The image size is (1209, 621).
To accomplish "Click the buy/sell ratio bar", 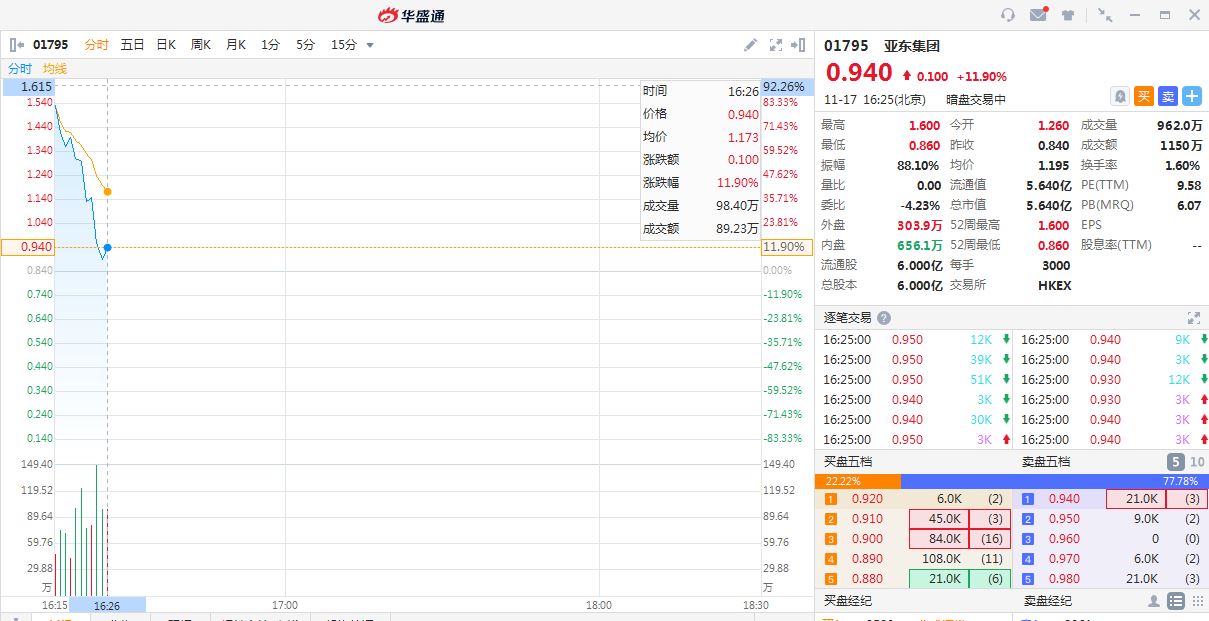I will point(1011,481).
